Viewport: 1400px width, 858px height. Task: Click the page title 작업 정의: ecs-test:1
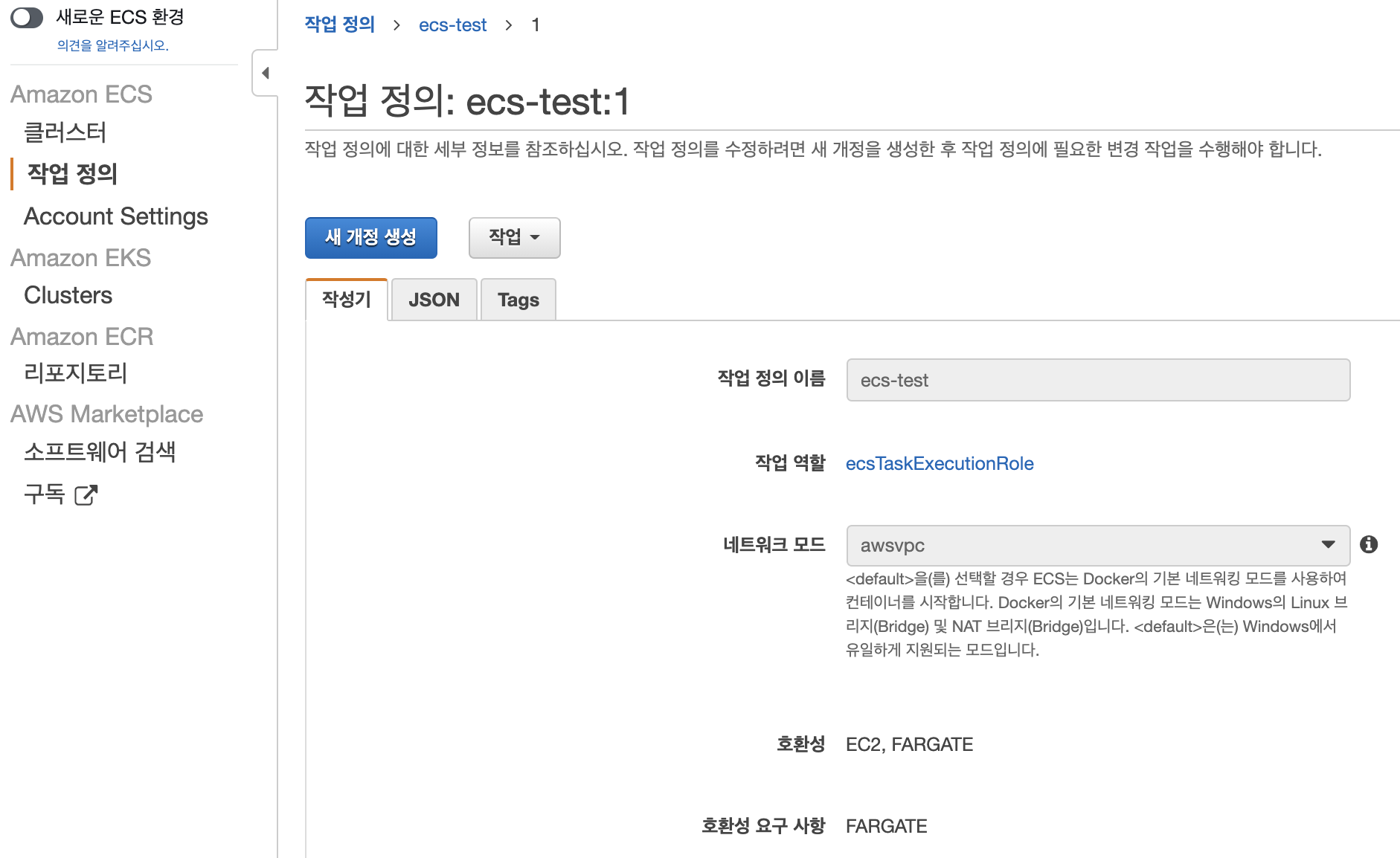[467, 101]
